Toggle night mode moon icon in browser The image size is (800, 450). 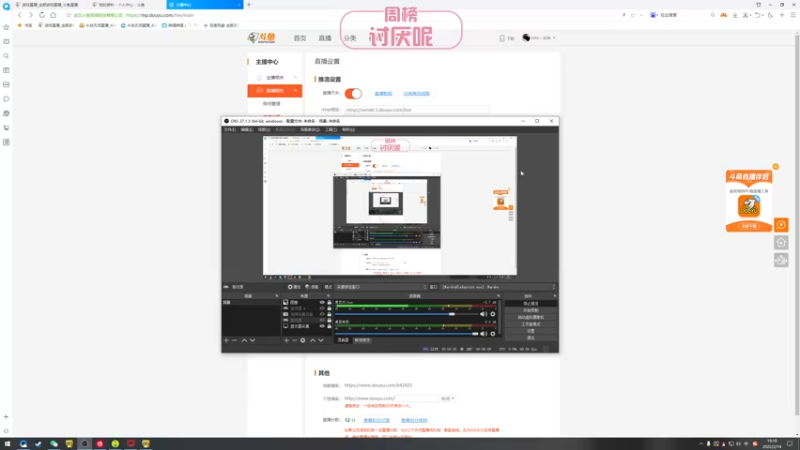770,15
